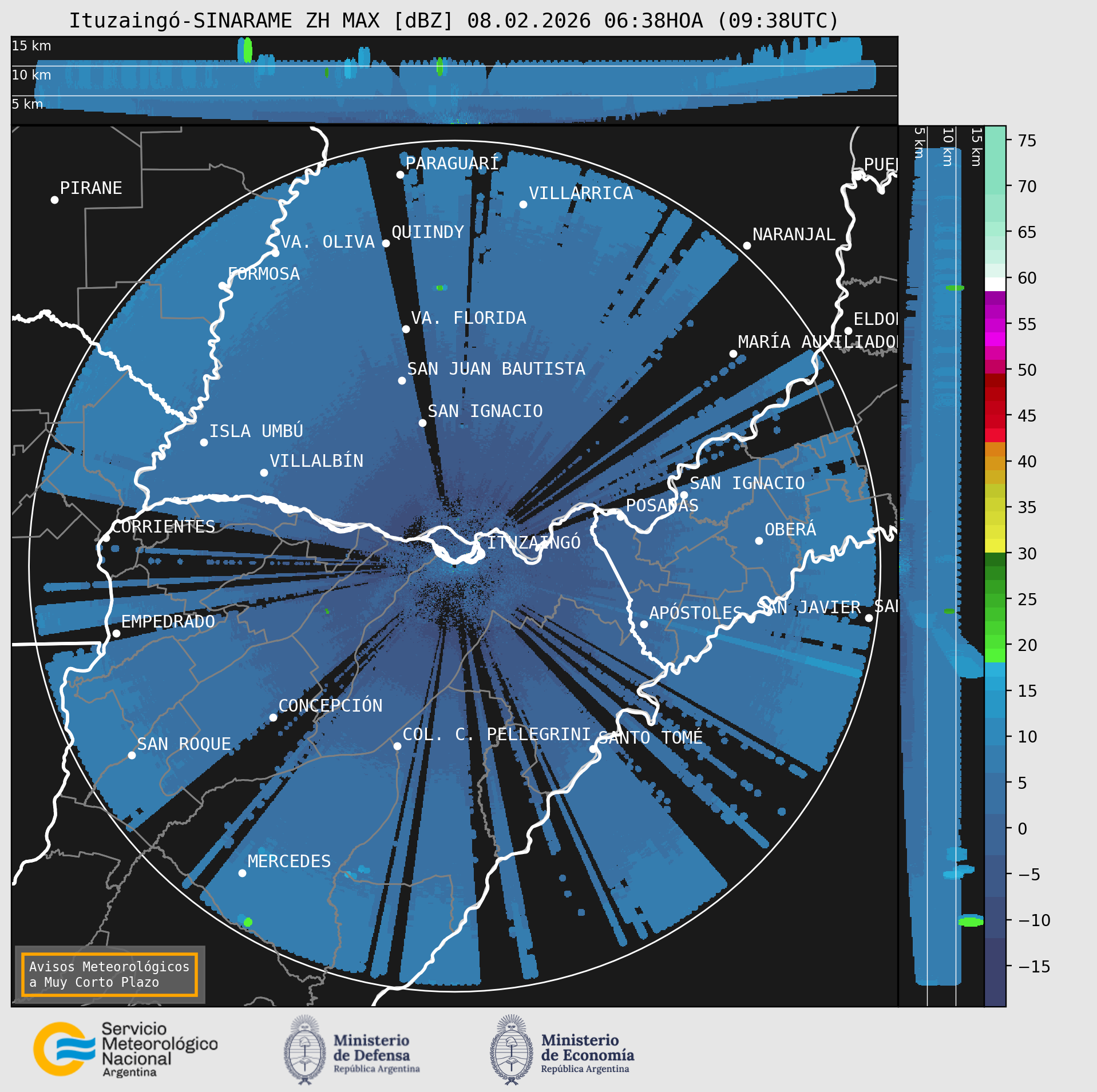Click the 5 km label in right cross-section
The image size is (1097, 1092).
click(x=919, y=142)
